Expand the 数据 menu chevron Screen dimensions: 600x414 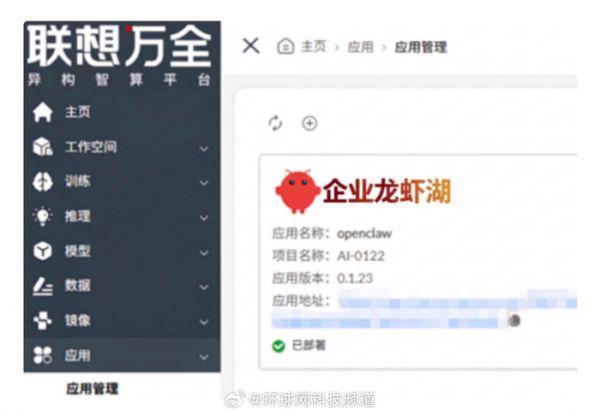pyautogui.click(x=204, y=286)
